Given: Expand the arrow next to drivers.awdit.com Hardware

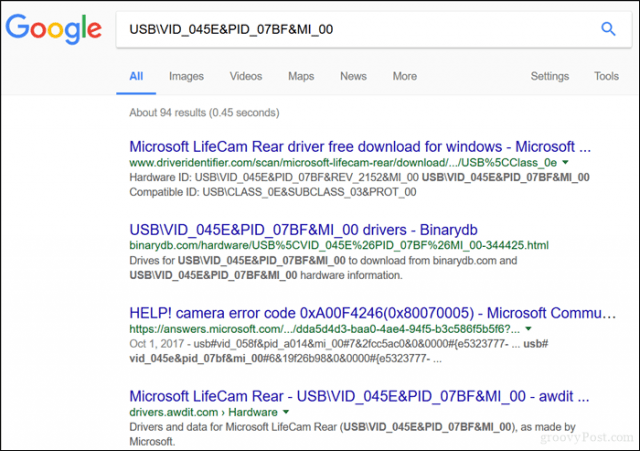Looking at the screenshot, I should click(x=286, y=412).
